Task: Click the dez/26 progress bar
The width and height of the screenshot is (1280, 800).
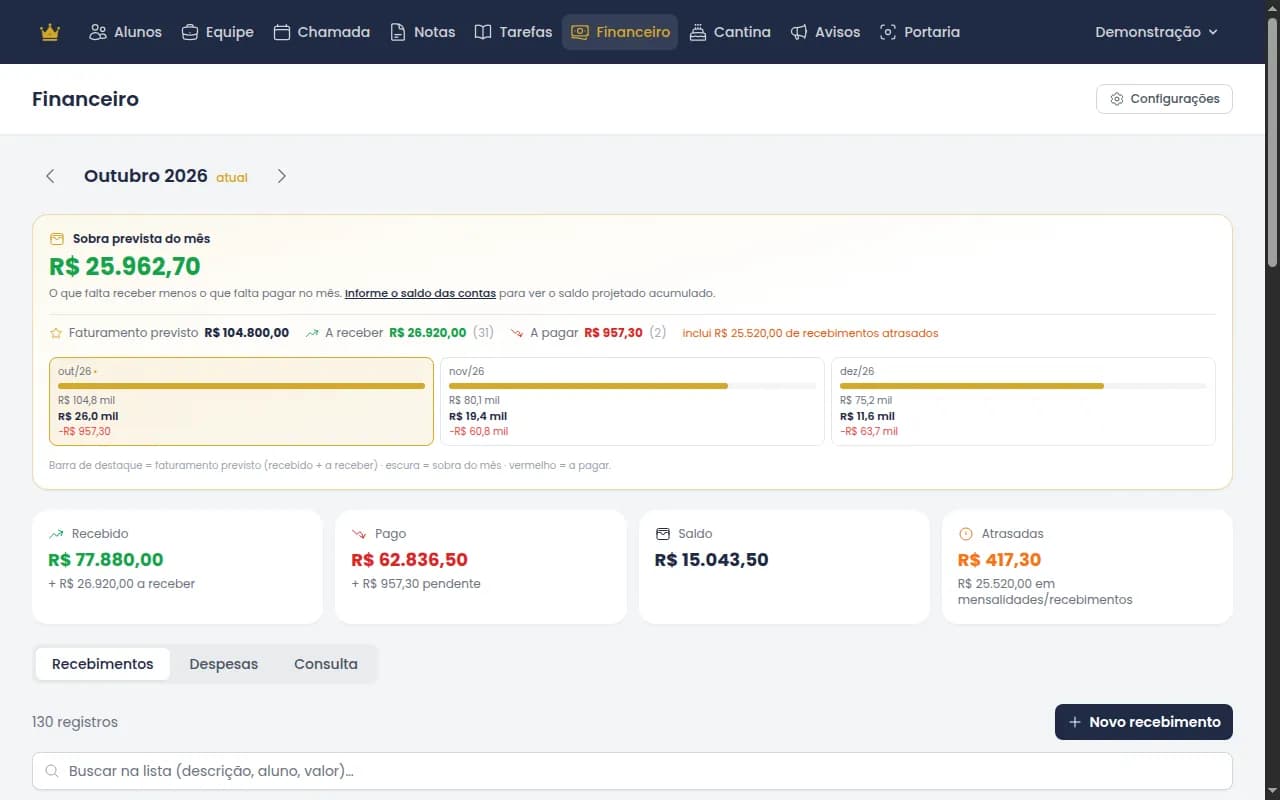Action: click(1023, 386)
